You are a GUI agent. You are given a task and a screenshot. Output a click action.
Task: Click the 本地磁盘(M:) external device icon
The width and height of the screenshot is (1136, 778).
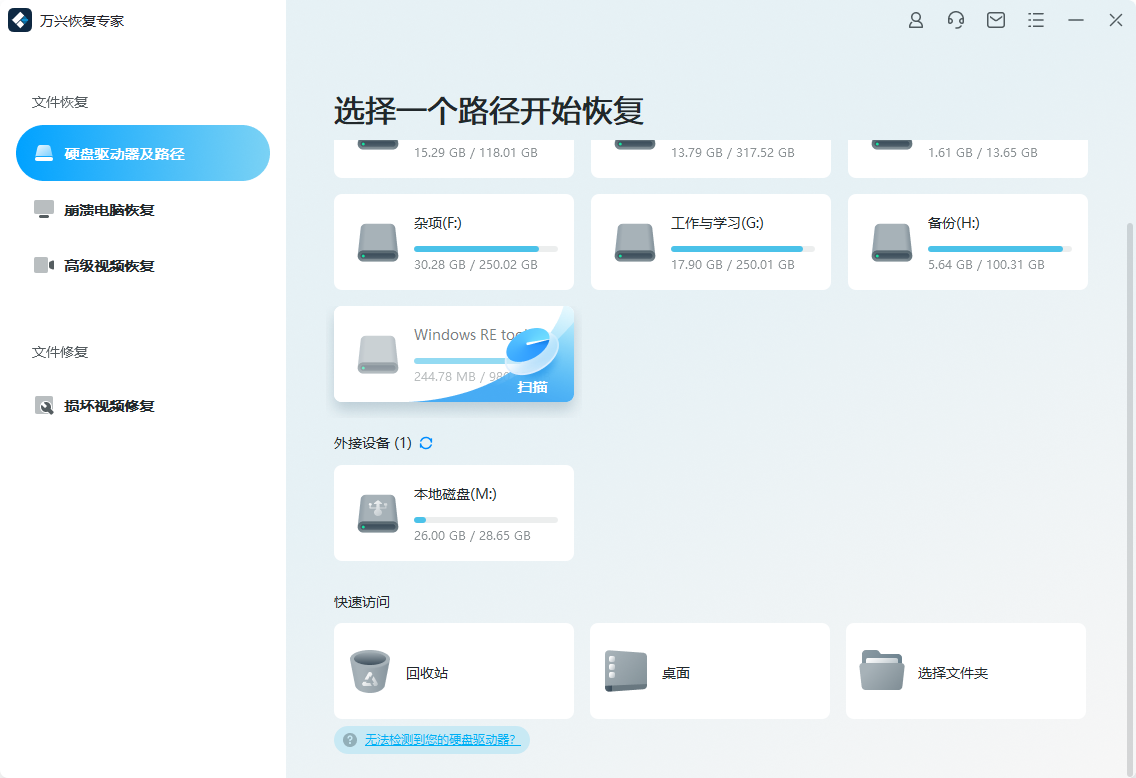pos(377,512)
